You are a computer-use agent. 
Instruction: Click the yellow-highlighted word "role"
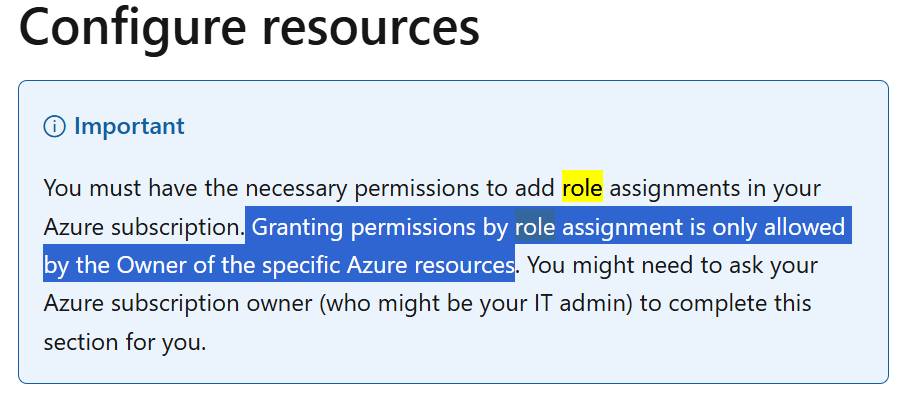point(582,188)
